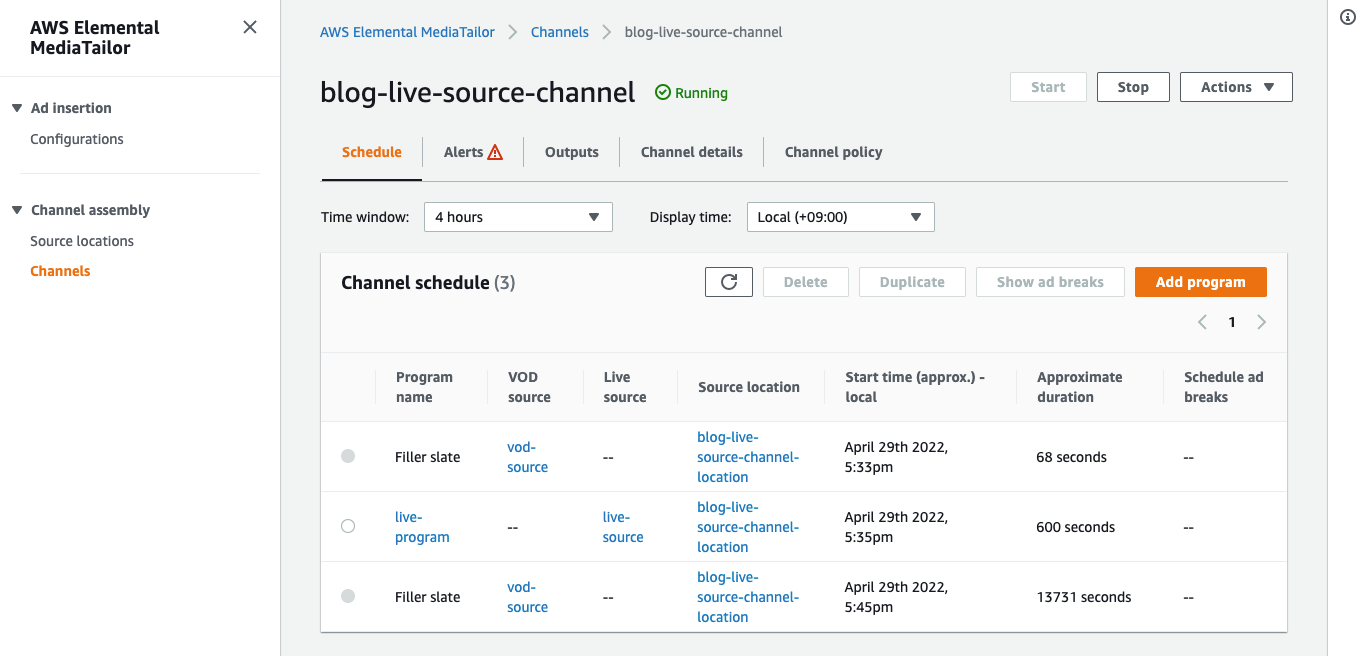The height and width of the screenshot is (656, 1368).
Task: Open Channels in the sidebar
Action: [x=60, y=271]
